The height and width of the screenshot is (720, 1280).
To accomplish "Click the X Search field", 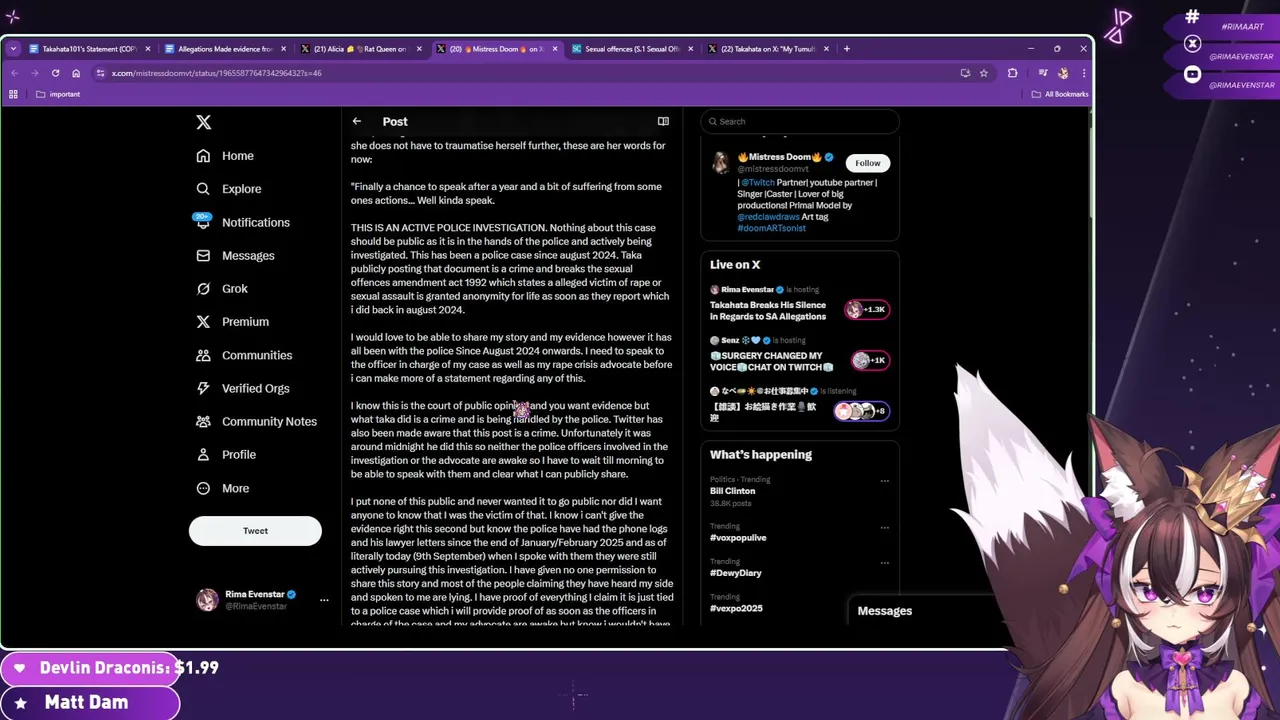I will pos(800,121).
